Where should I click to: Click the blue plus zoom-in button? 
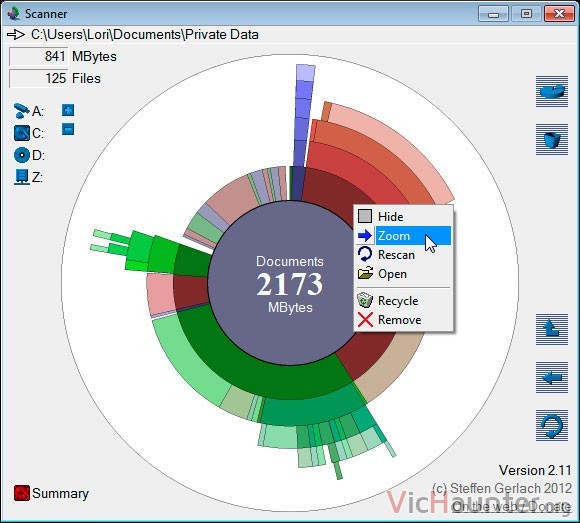click(x=68, y=110)
